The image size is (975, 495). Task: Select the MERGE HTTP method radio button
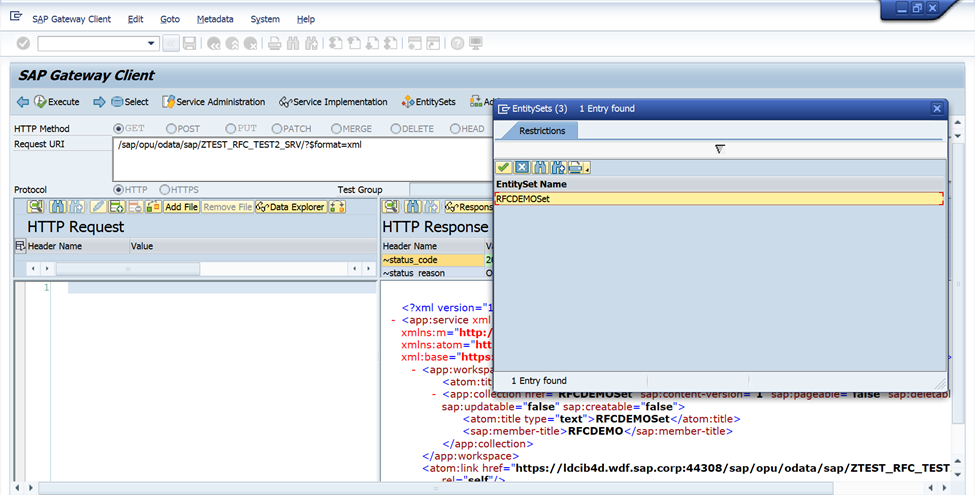tap(336, 129)
